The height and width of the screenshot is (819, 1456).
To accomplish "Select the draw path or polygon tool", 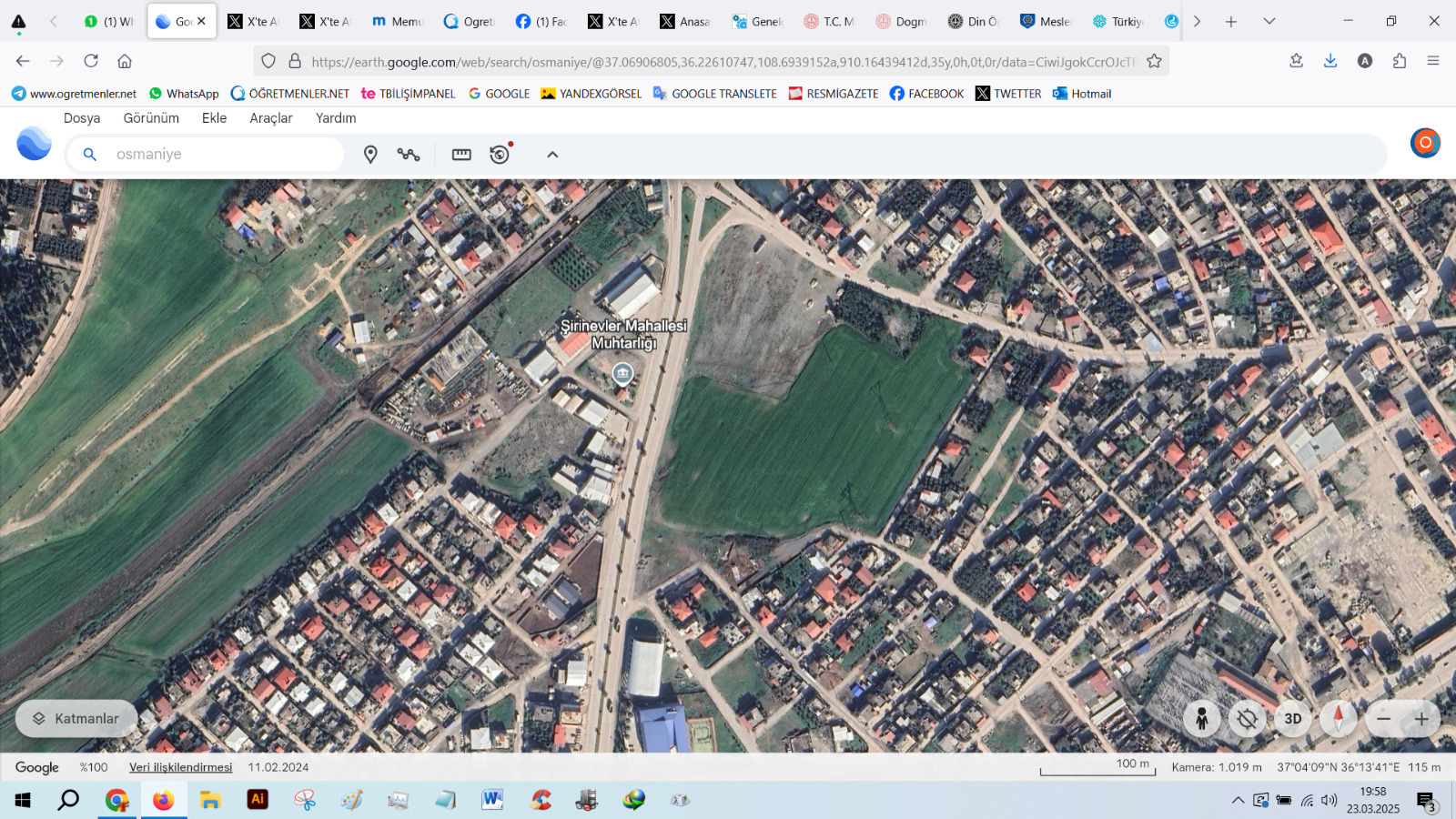I will (x=409, y=155).
